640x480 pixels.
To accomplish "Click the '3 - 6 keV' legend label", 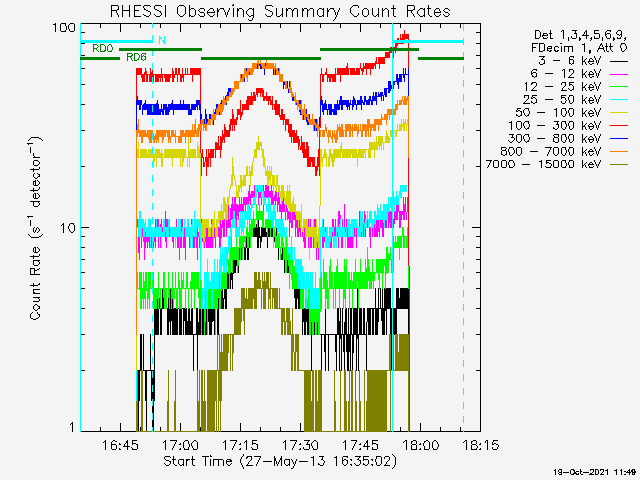I will pos(569,61).
